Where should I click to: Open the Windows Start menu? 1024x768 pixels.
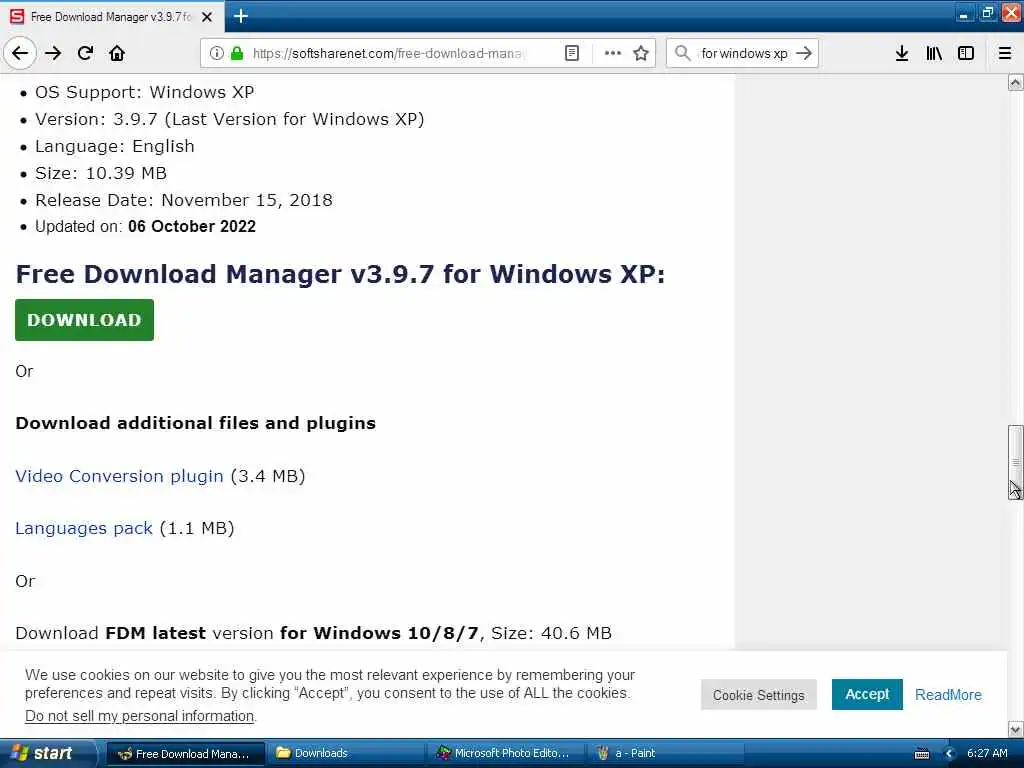tap(47, 753)
